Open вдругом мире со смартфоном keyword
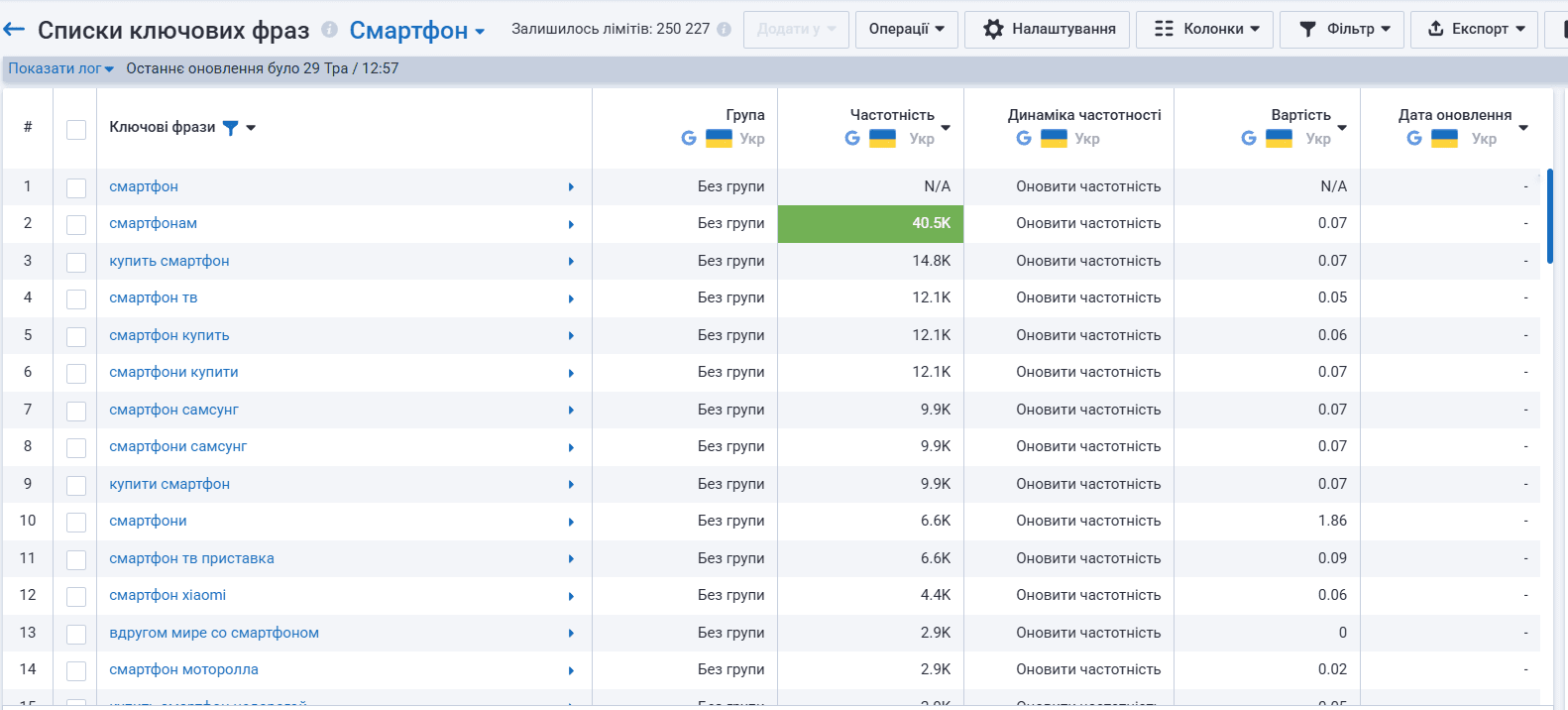1568x710 pixels. point(214,633)
